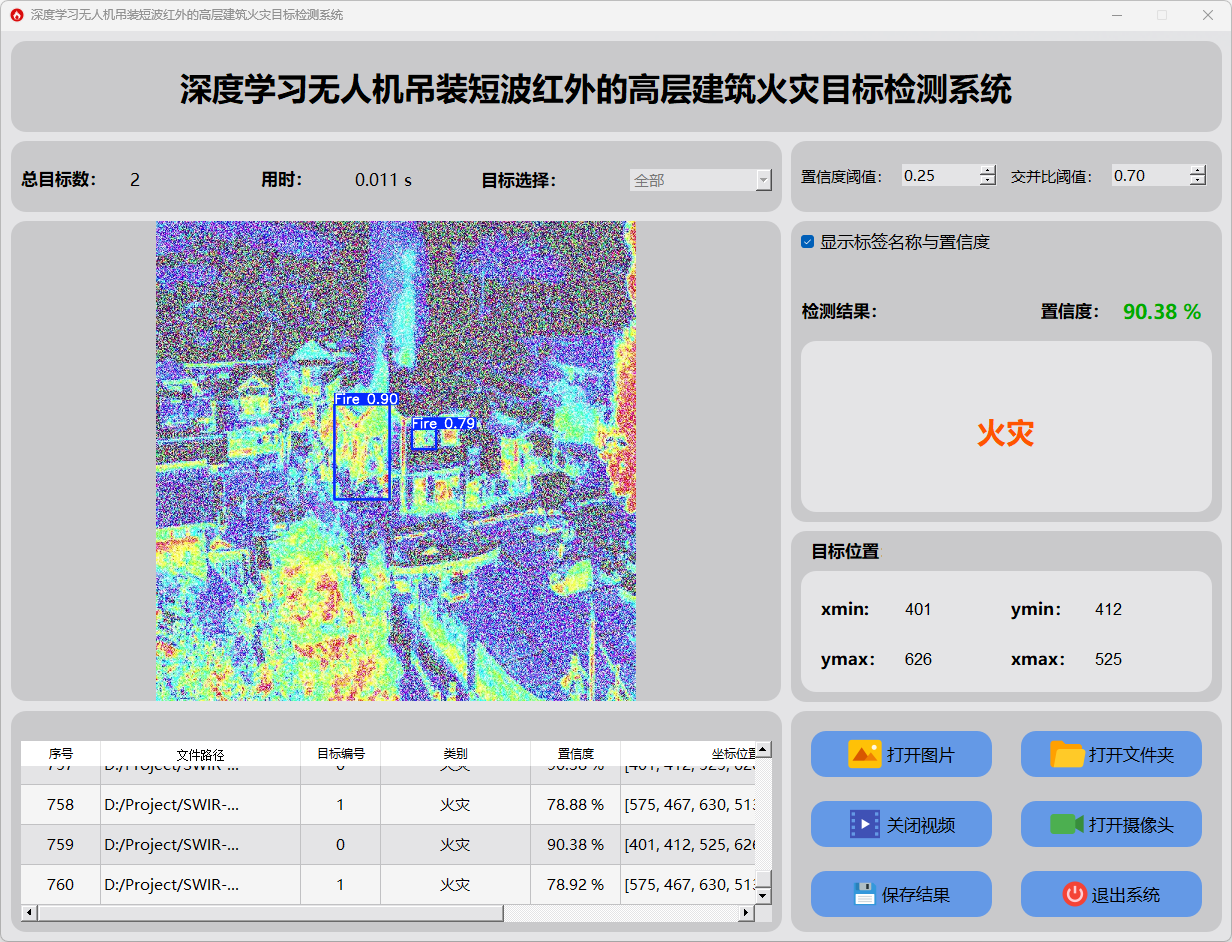
Task: Click the picture icon on 打开图片 button
Action: [x=864, y=754]
